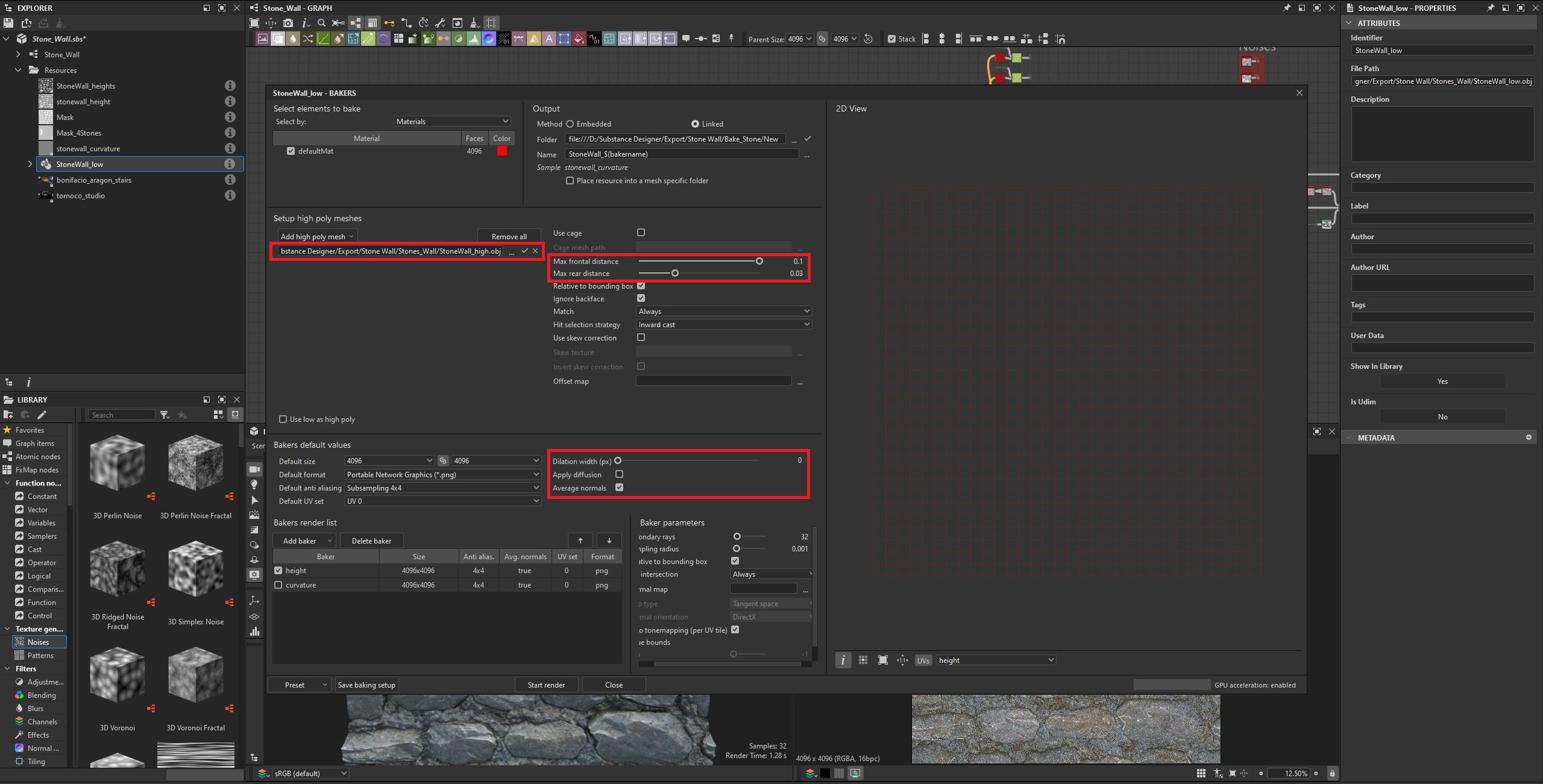Click the Max frontal distance slider handle
The image size is (1543, 784).
click(x=759, y=261)
